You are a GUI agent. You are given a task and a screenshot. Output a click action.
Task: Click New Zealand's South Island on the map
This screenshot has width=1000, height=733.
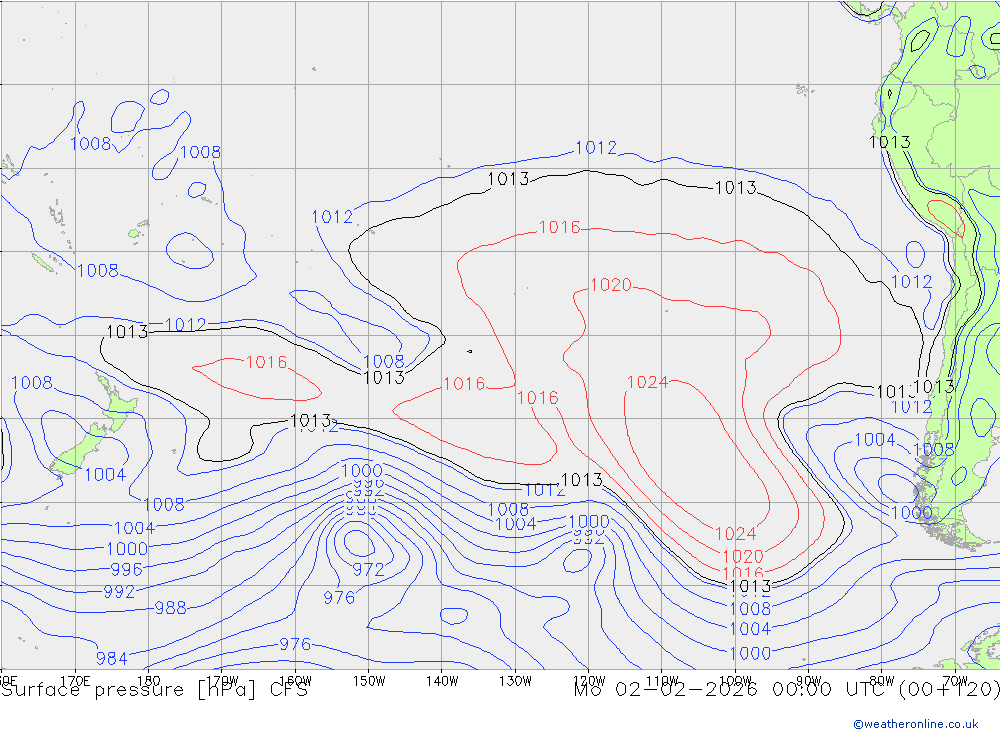78,450
